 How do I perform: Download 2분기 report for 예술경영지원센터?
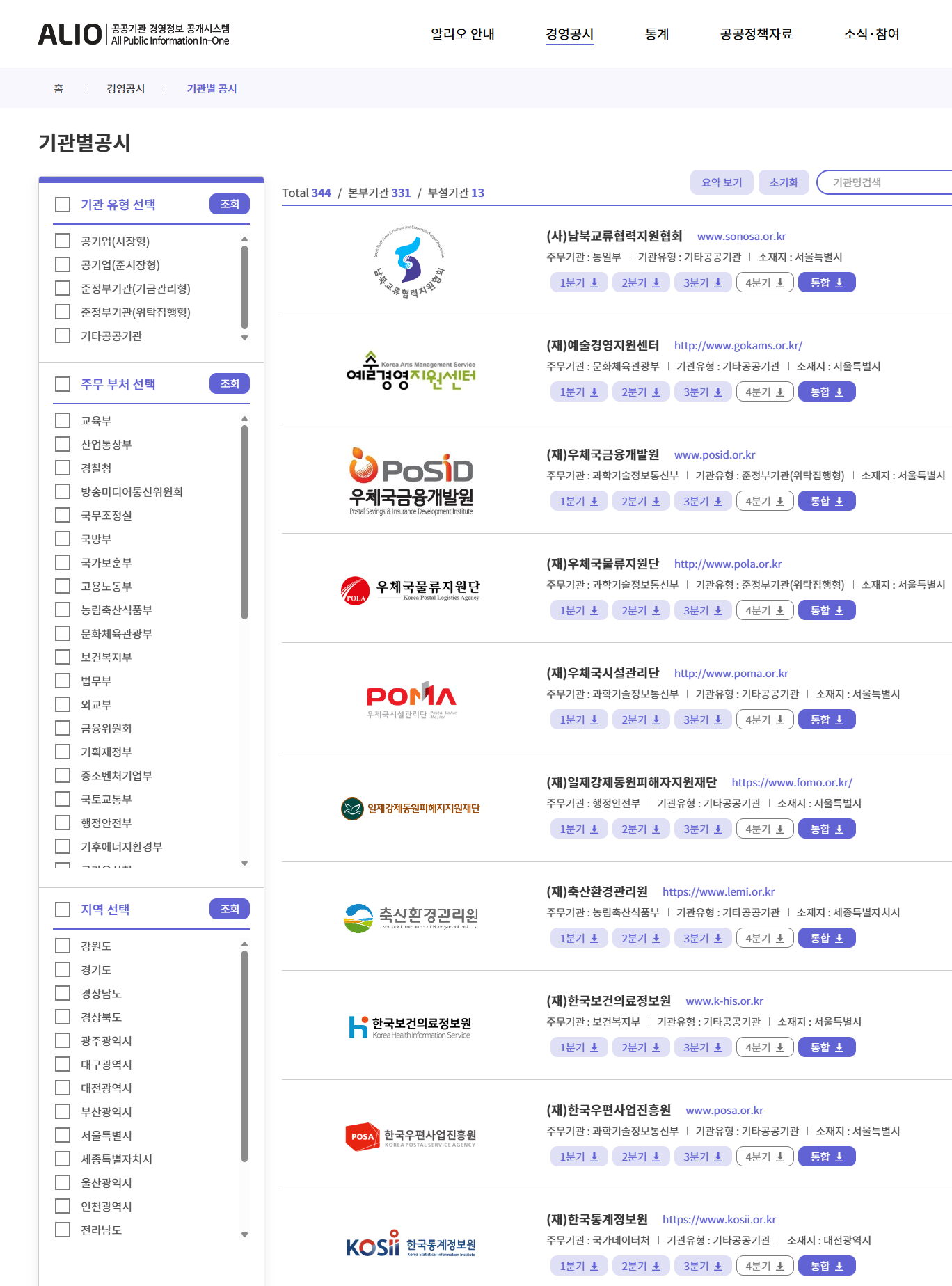coord(641,392)
